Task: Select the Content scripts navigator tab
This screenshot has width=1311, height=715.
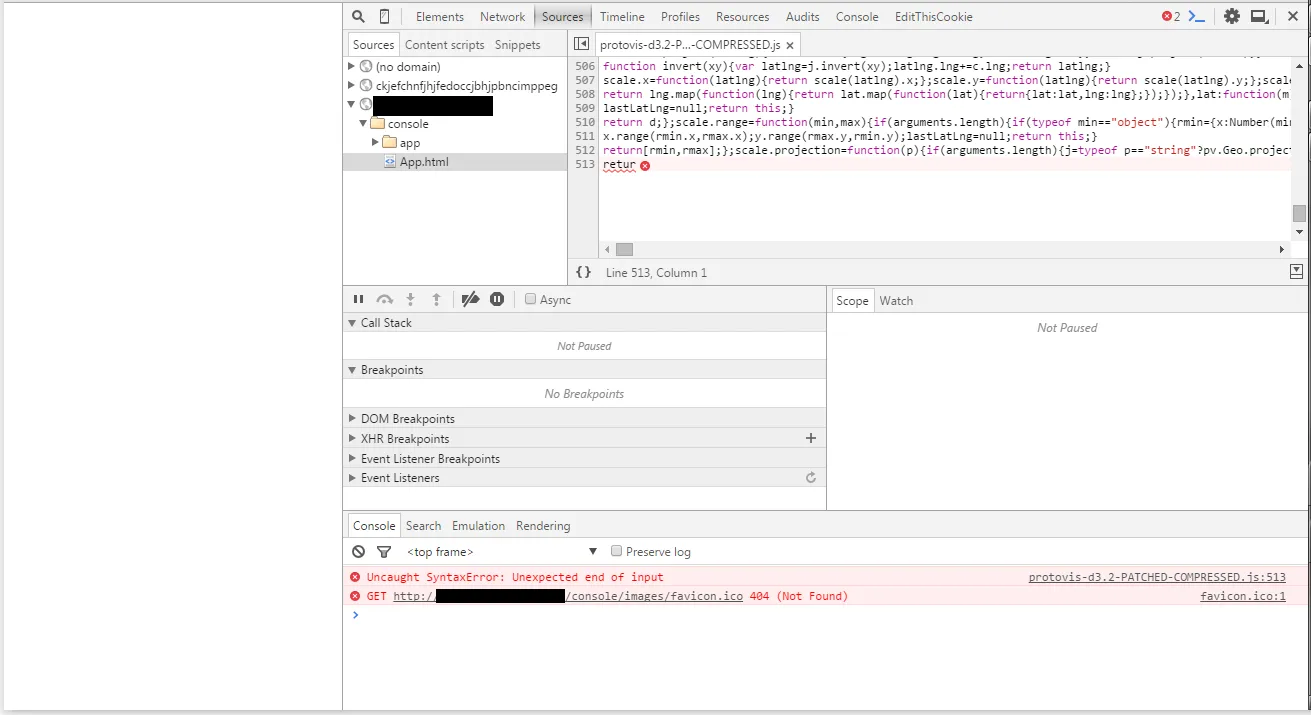Action: [x=444, y=45]
